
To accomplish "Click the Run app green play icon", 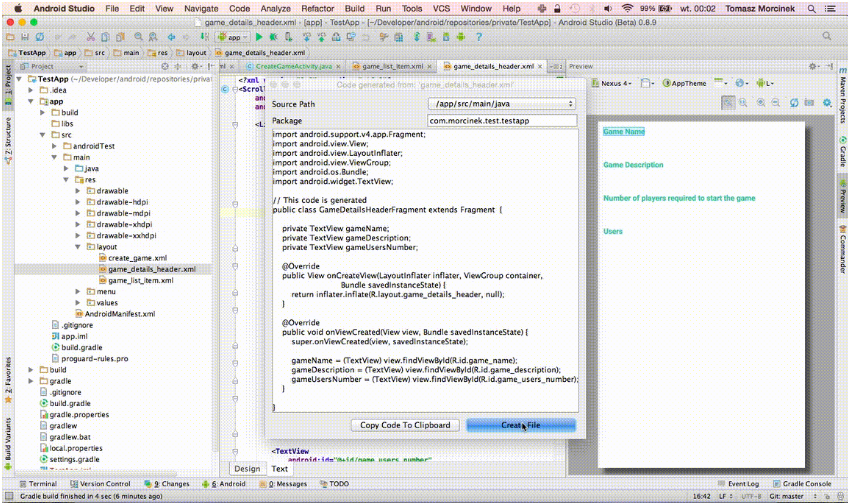I will coord(259,37).
